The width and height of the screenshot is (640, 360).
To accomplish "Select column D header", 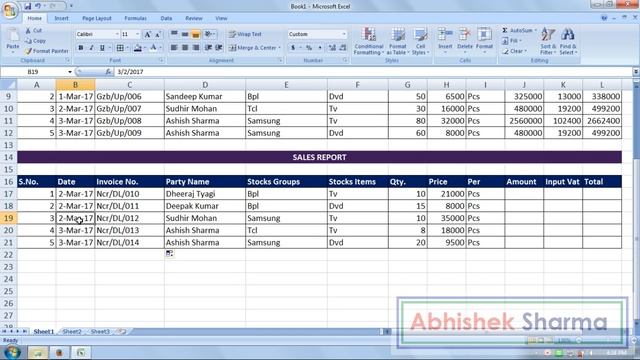I will click(x=205, y=85).
